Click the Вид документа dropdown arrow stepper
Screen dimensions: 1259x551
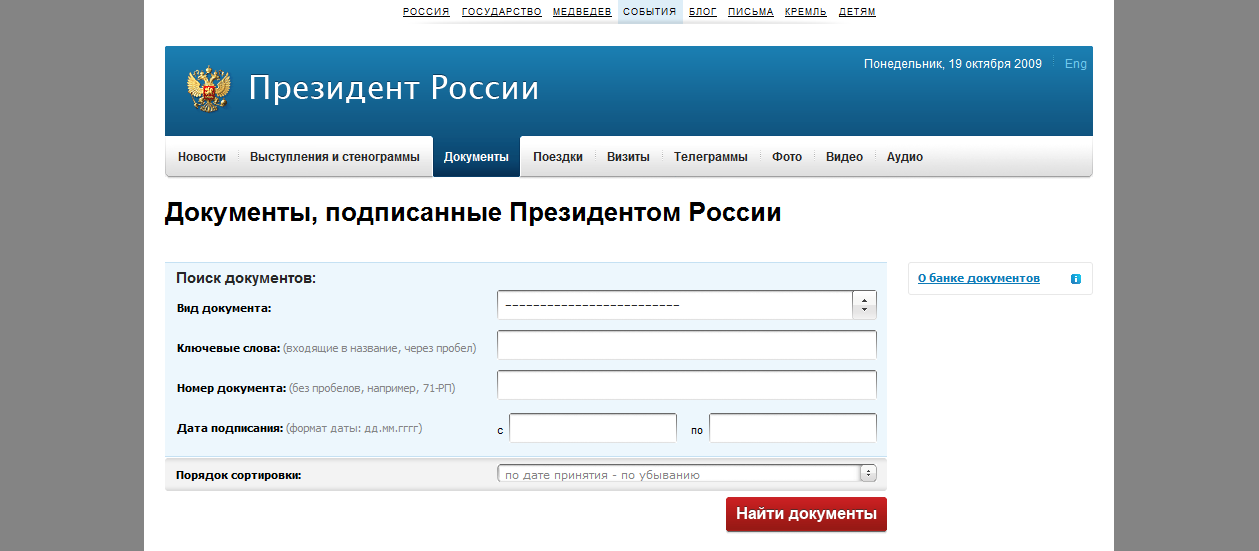pyautogui.click(x=864, y=305)
